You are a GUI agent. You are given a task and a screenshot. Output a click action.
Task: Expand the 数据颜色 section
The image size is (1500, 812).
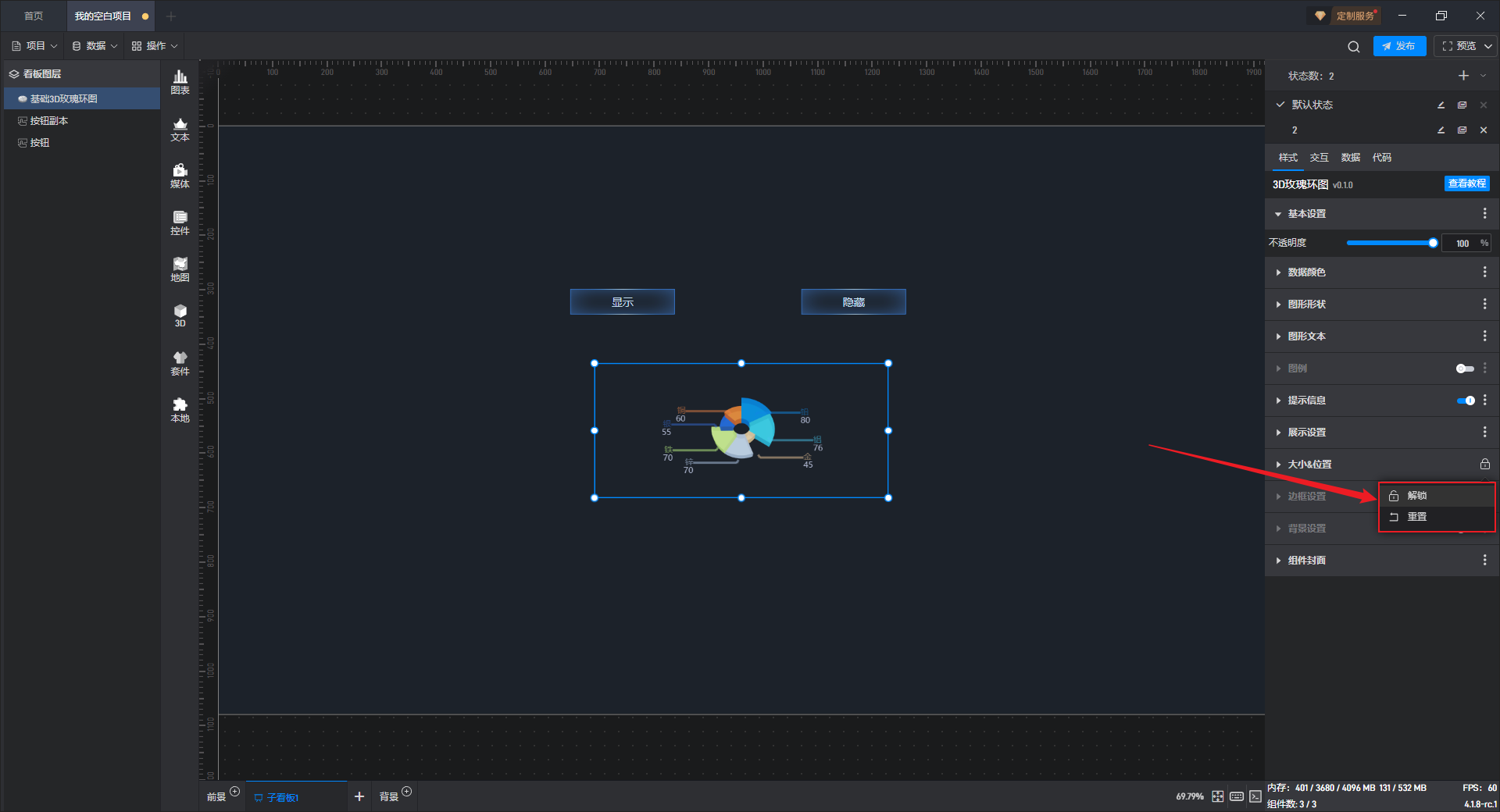(x=1306, y=272)
